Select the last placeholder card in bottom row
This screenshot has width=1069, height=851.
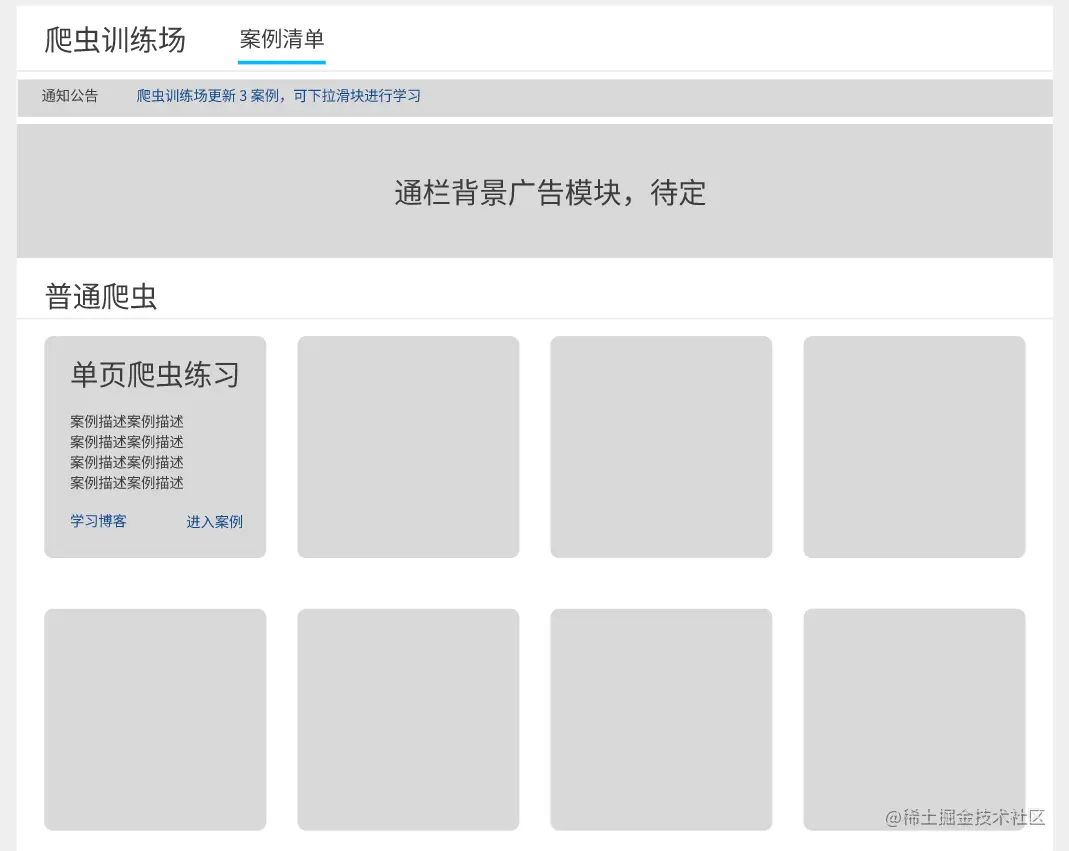tap(914, 719)
